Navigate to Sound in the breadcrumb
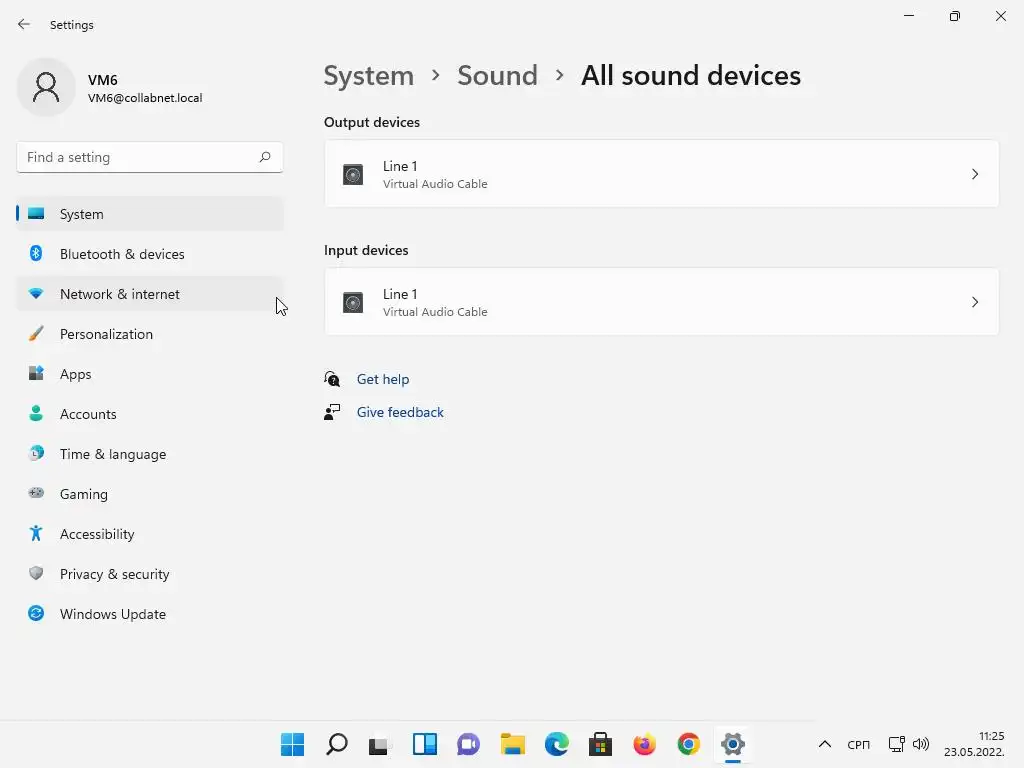This screenshot has height=768, width=1024. point(497,76)
